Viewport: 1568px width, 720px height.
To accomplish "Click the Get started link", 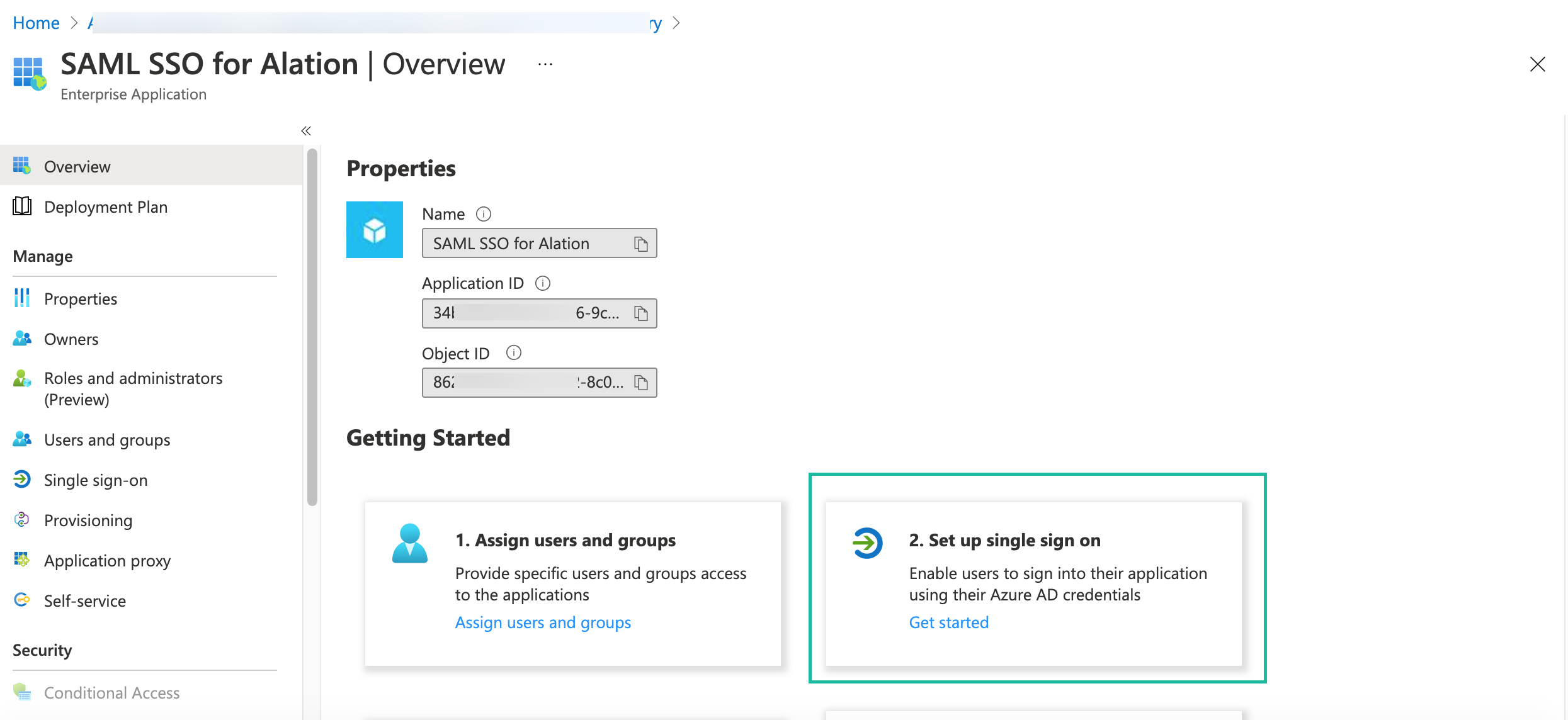I will click(948, 622).
